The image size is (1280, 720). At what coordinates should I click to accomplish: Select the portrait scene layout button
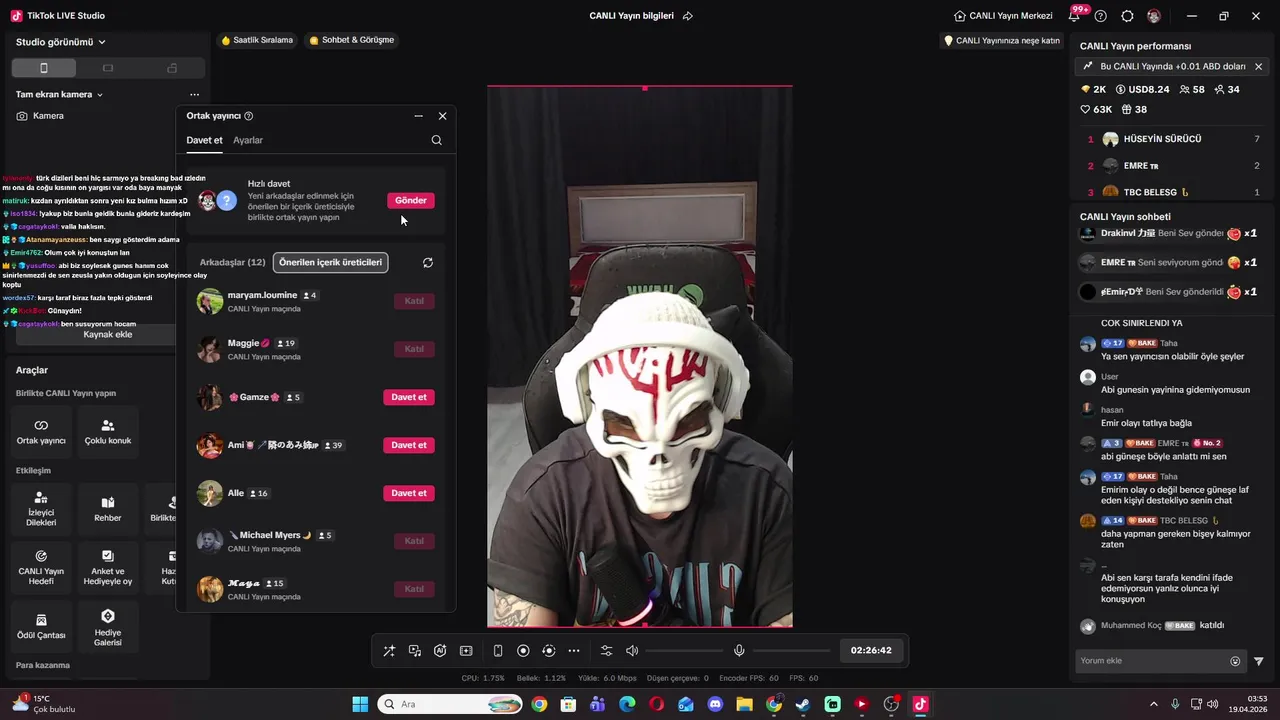click(x=43, y=68)
